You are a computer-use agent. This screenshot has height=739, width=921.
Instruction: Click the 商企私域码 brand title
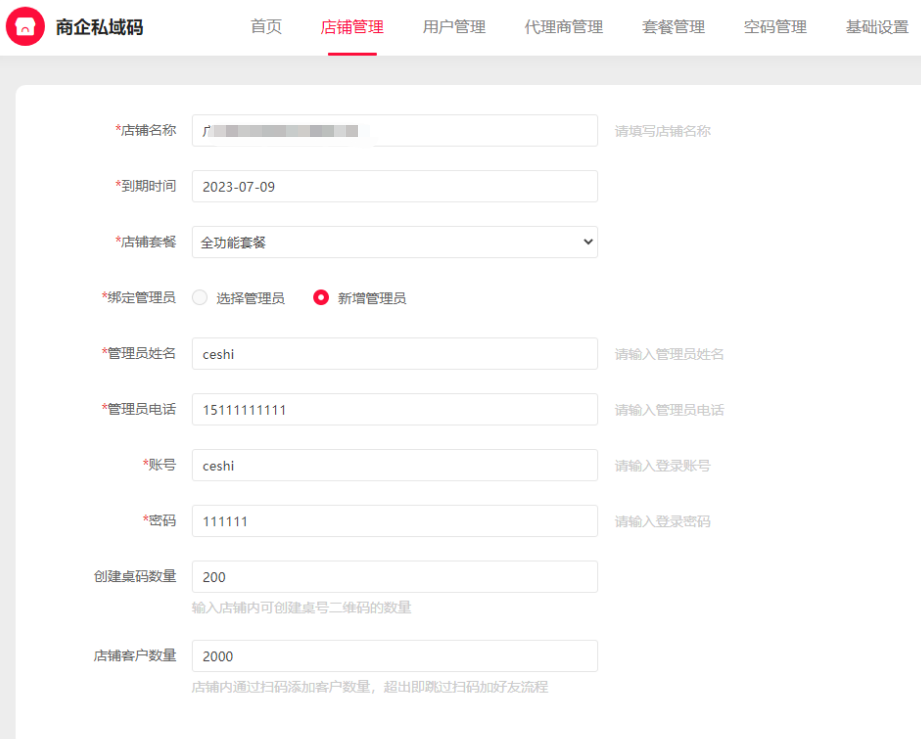pyautogui.click(x=99, y=27)
